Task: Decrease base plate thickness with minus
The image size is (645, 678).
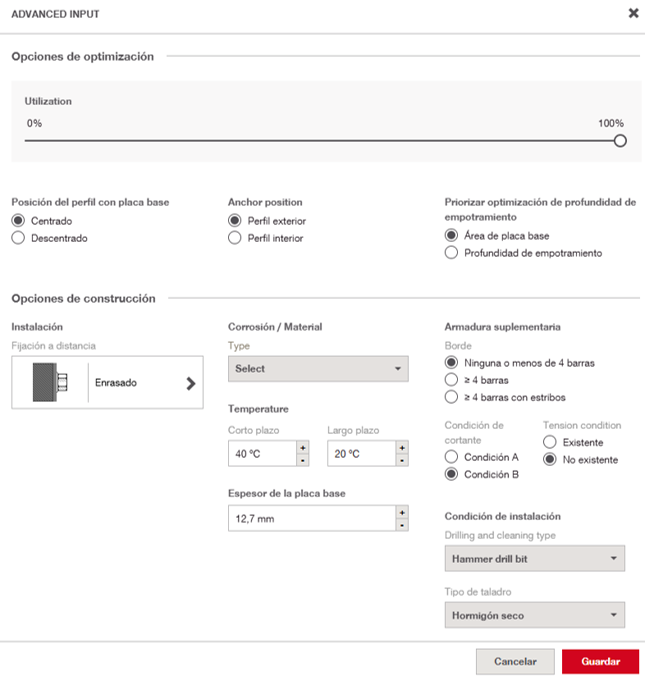Action: (x=402, y=525)
